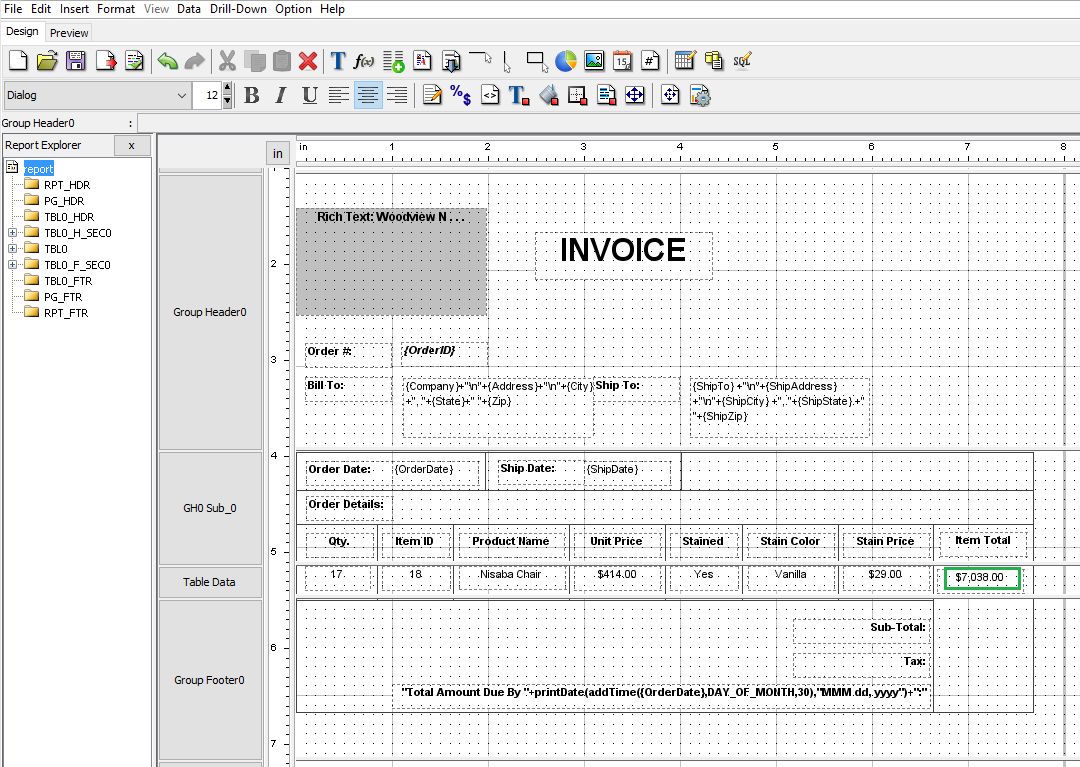This screenshot has height=767, width=1080.
Task: Click the Export report icon
Action: [x=106, y=61]
